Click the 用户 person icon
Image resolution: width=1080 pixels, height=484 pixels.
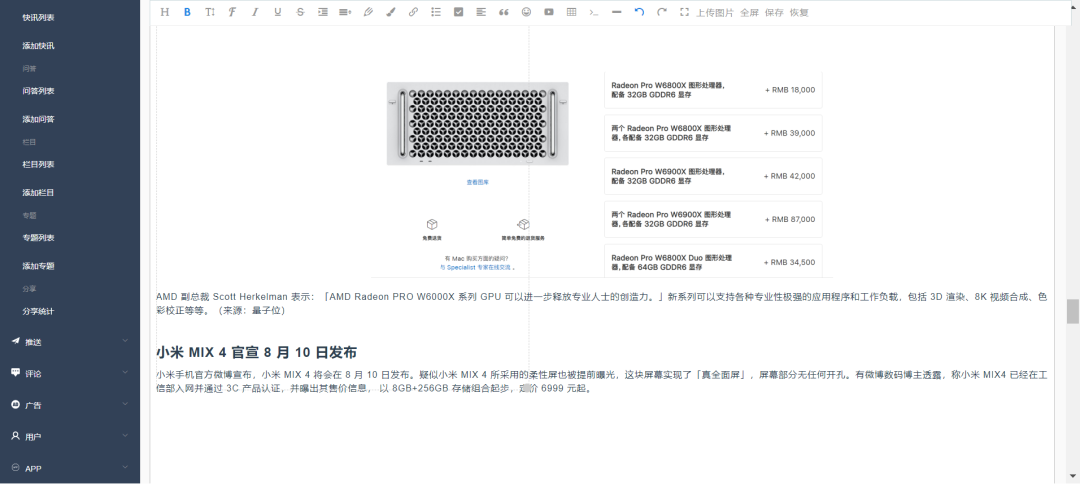point(15,436)
